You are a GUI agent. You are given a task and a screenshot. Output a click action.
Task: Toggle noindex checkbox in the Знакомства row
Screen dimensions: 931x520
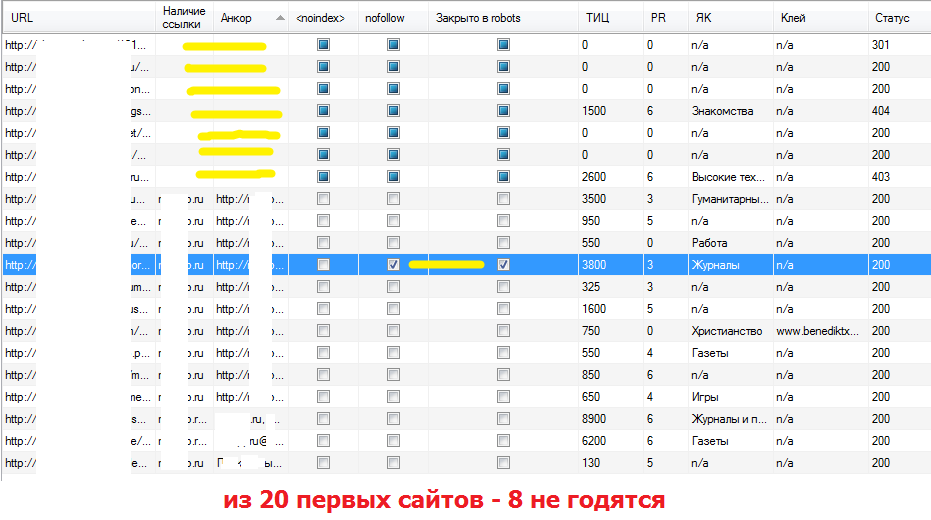pos(323,111)
